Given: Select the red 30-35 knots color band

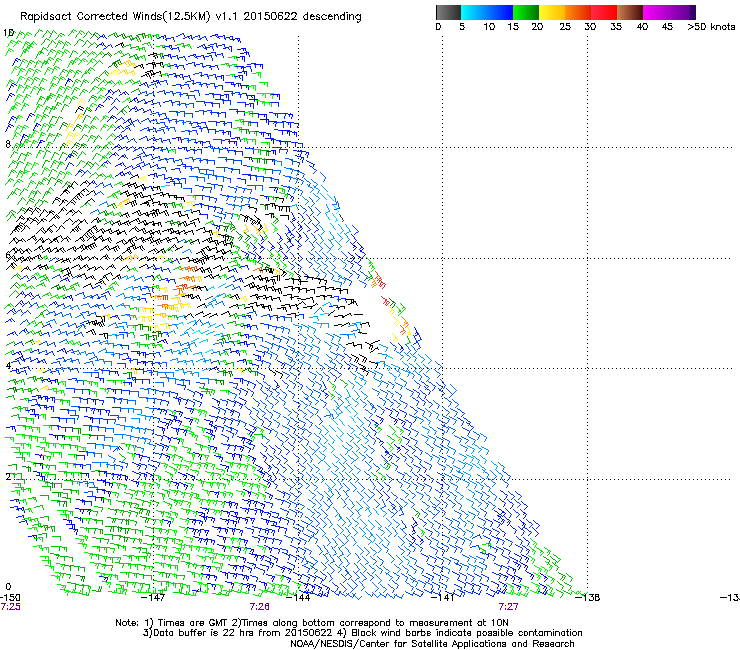Looking at the screenshot, I should 604,12.
